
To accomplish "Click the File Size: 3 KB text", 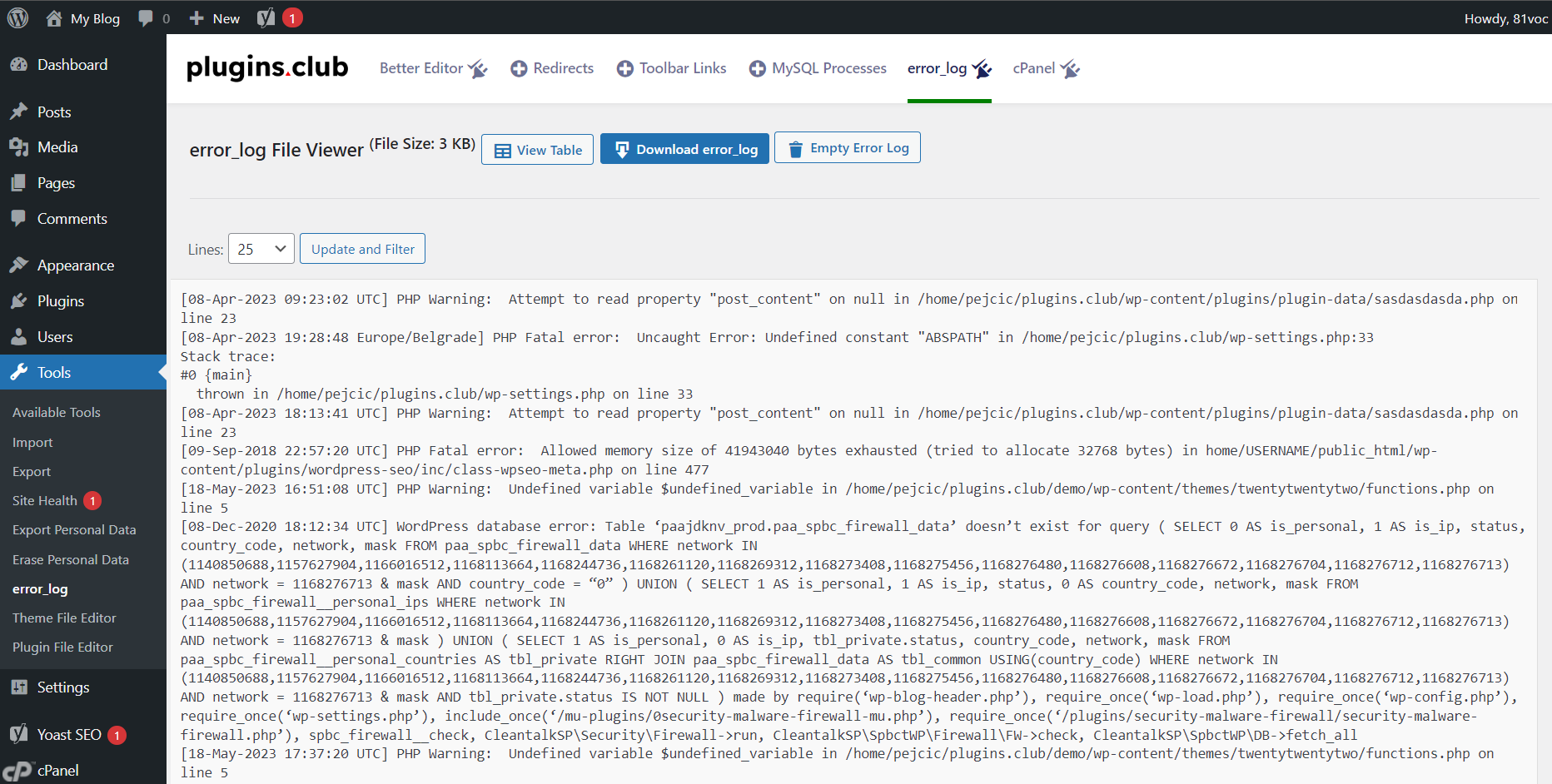I will [x=422, y=144].
